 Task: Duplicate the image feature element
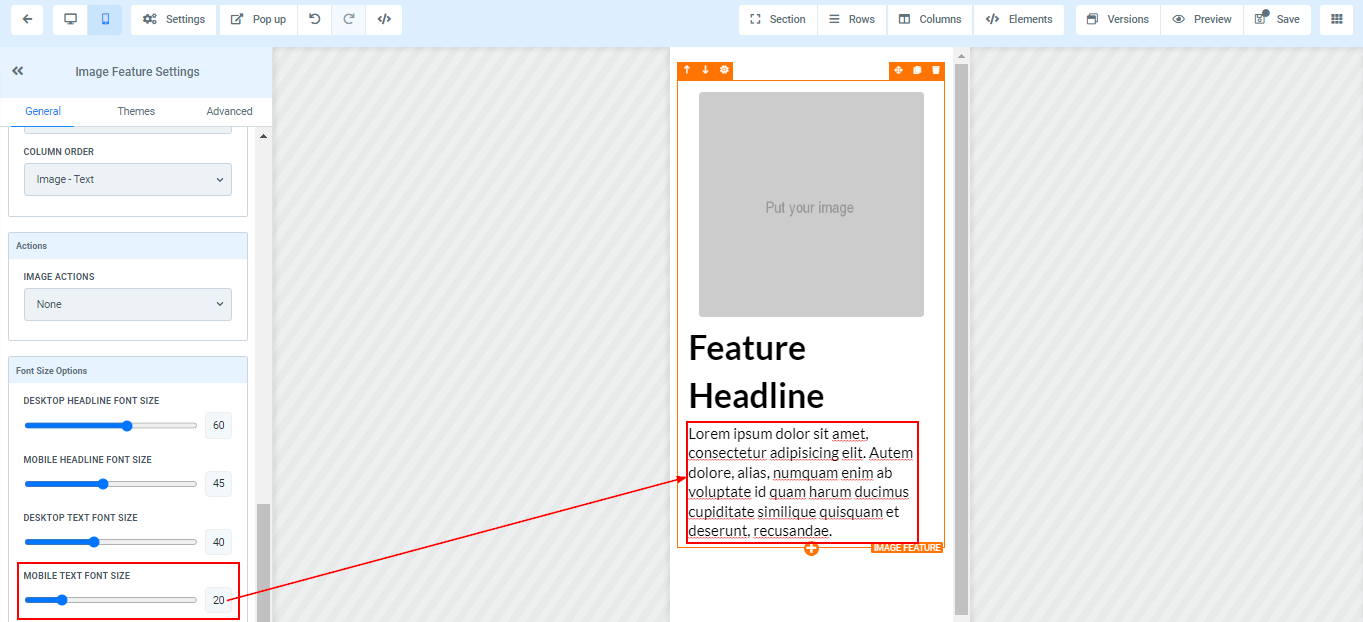(x=917, y=70)
